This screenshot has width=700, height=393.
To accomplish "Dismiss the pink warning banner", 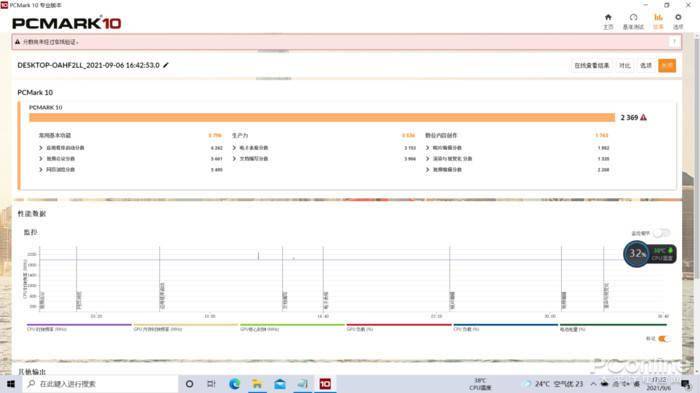I will (x=674, y=42).
